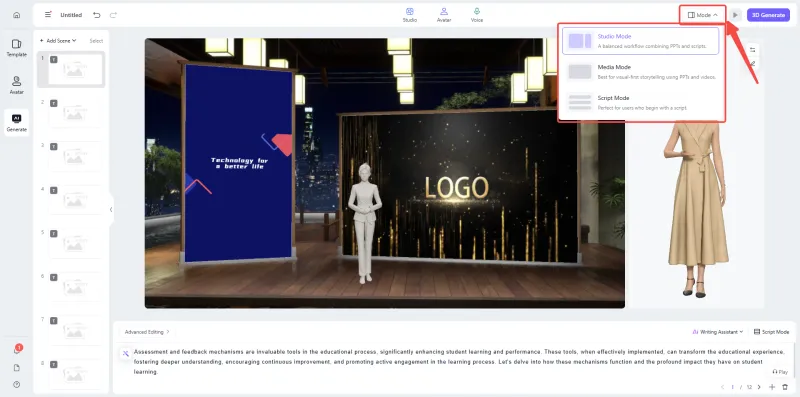Select scene 3 thumbnail in the list
This screenshot has height=397, width=800.
[75, 156]
